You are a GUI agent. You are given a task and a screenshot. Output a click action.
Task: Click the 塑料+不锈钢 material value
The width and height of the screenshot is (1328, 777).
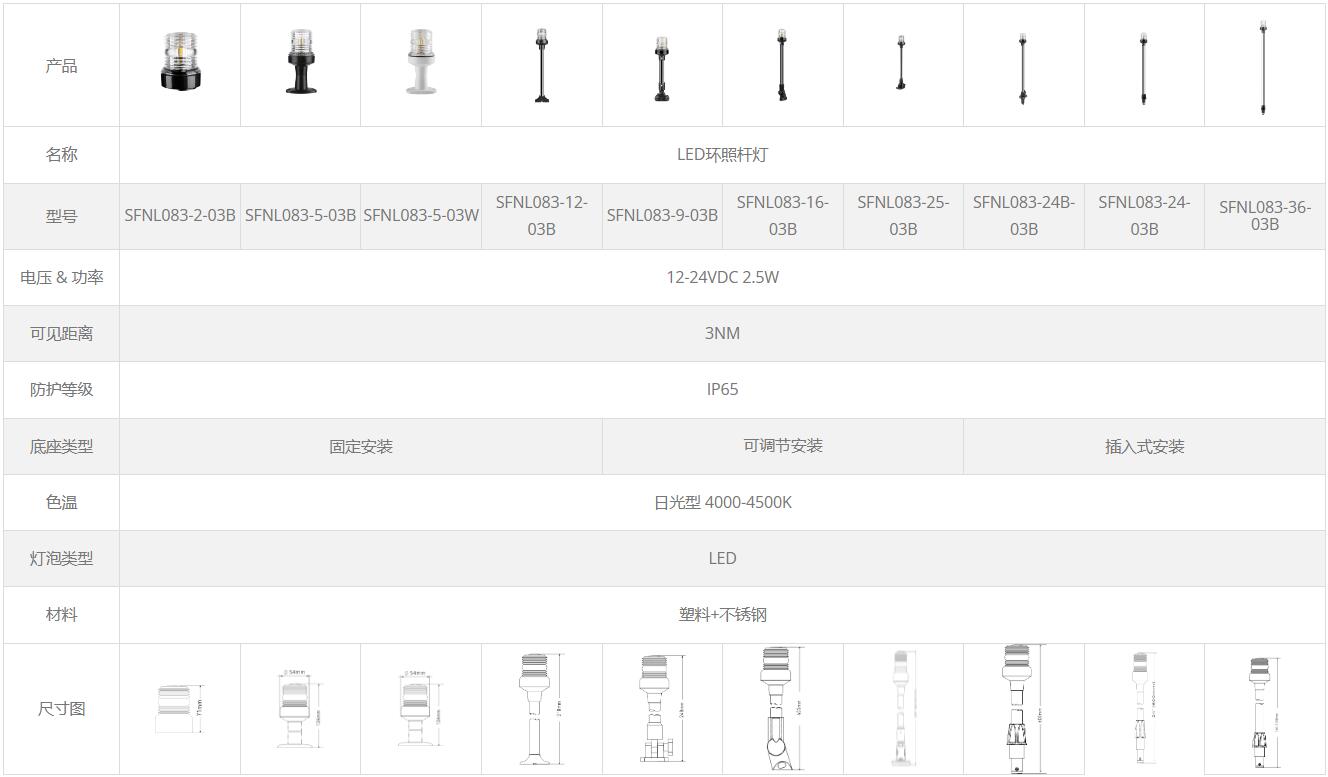(x=722, y=615)
